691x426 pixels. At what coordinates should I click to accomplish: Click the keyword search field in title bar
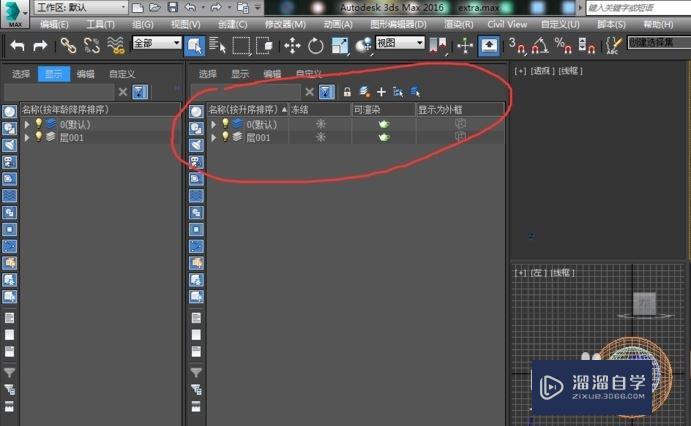[638, 7]
